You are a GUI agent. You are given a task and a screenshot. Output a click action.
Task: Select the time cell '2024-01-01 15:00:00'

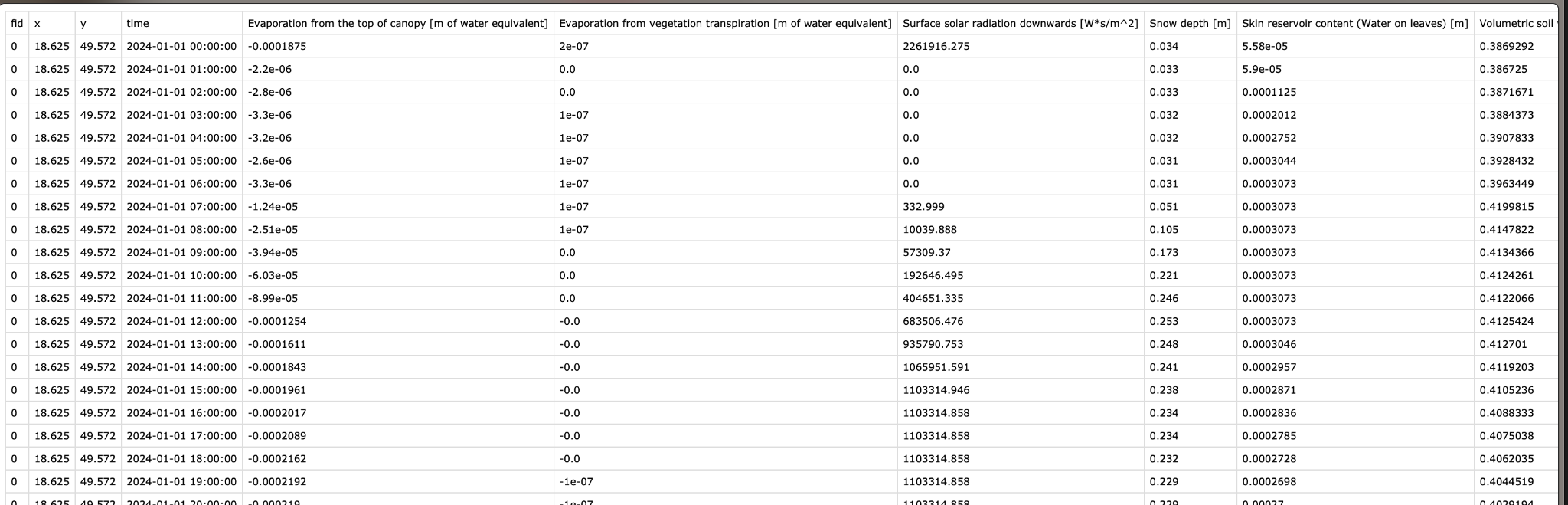[181, 391]
